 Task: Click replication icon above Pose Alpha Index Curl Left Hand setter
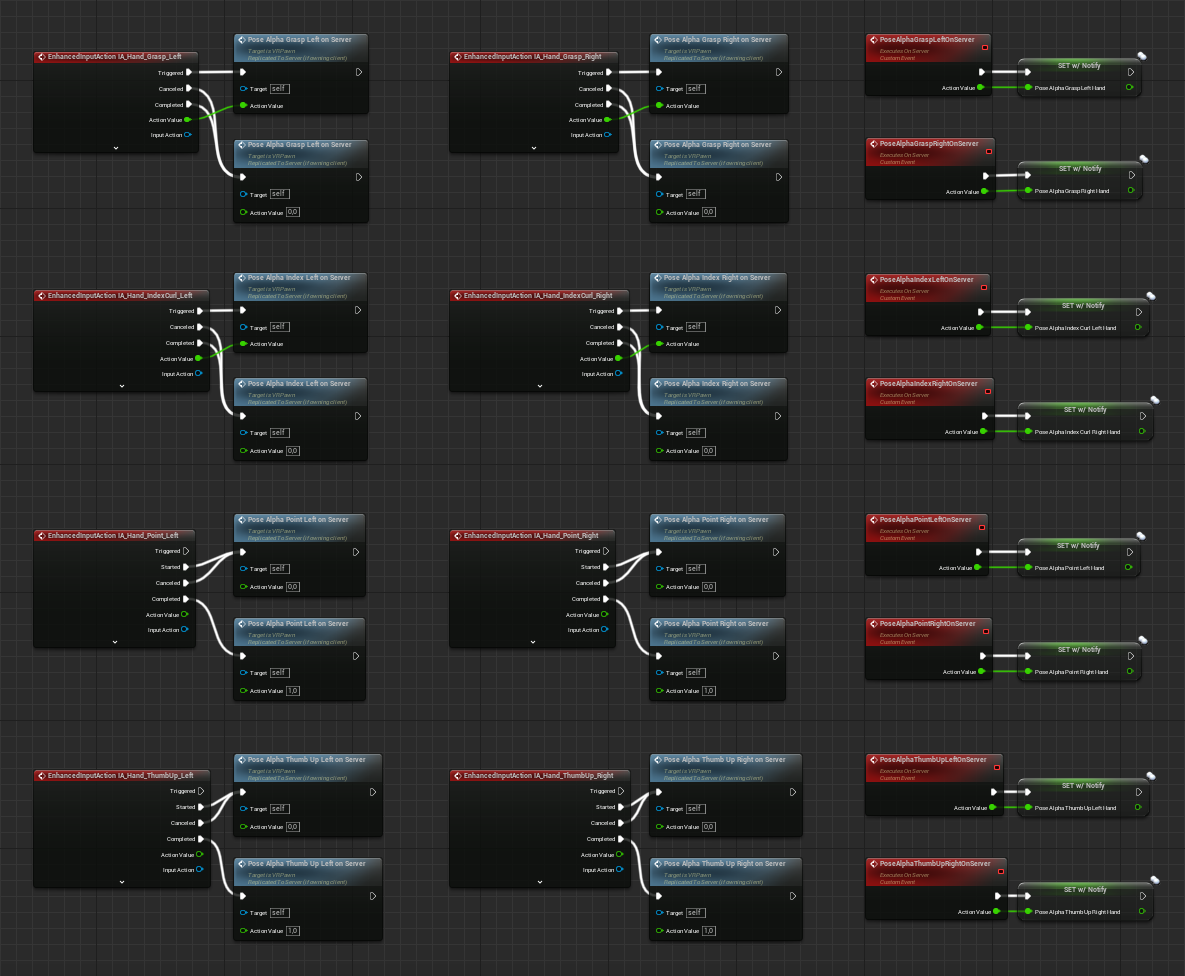tap(1151, 296)
